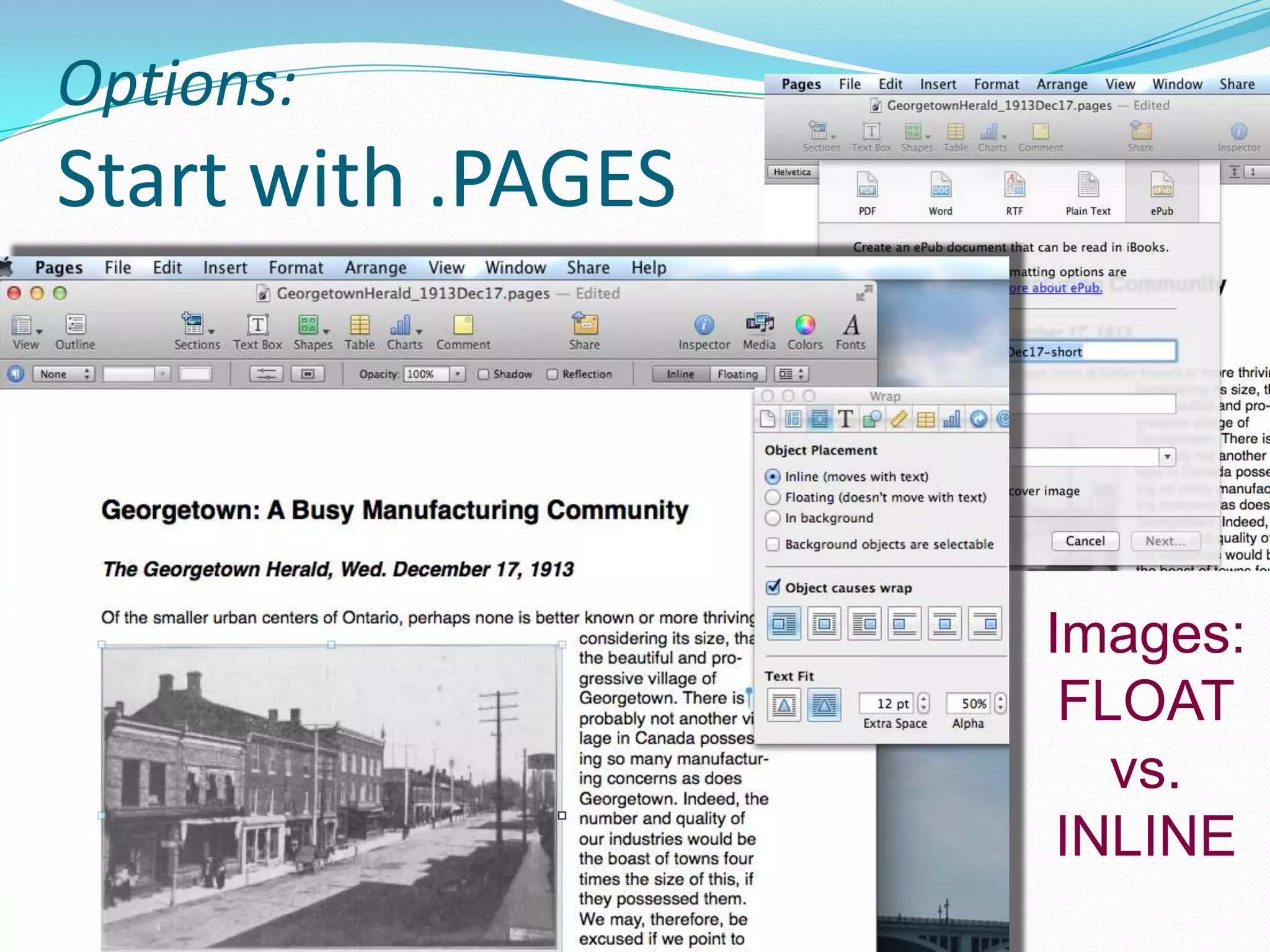The height and width of the screenshot is (952, 1270).
Task: Open the Help menu
Action: (x=649, y=268)
